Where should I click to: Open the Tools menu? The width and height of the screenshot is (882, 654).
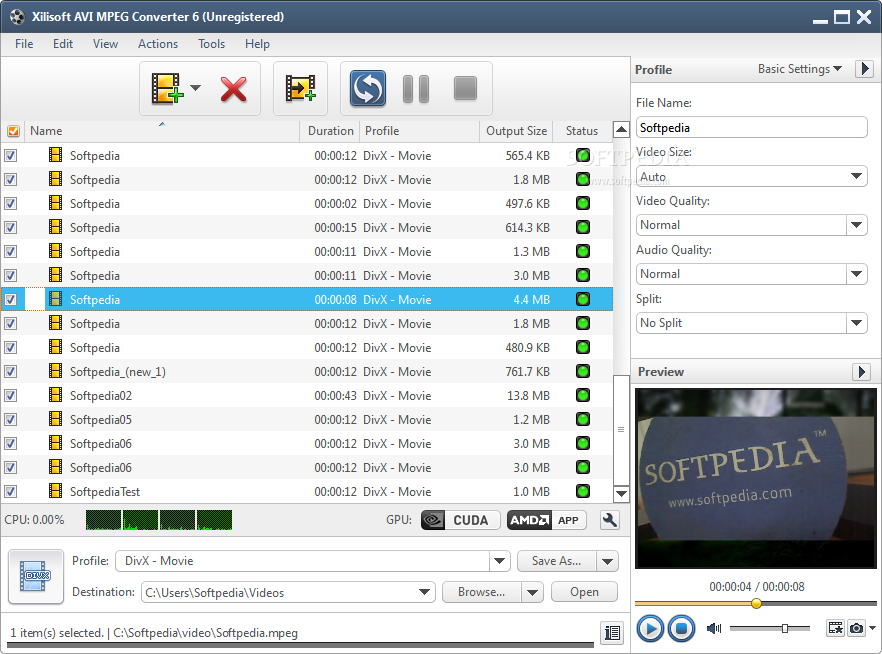click(x=212, y=44)
